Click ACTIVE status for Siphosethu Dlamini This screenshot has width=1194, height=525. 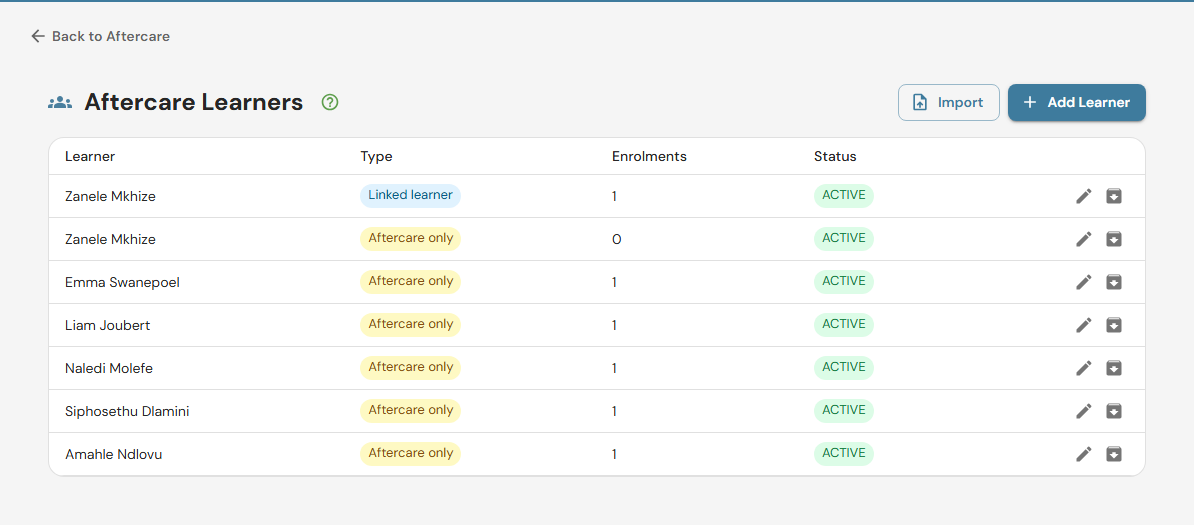pyautogui.click(x=844, y=410)
